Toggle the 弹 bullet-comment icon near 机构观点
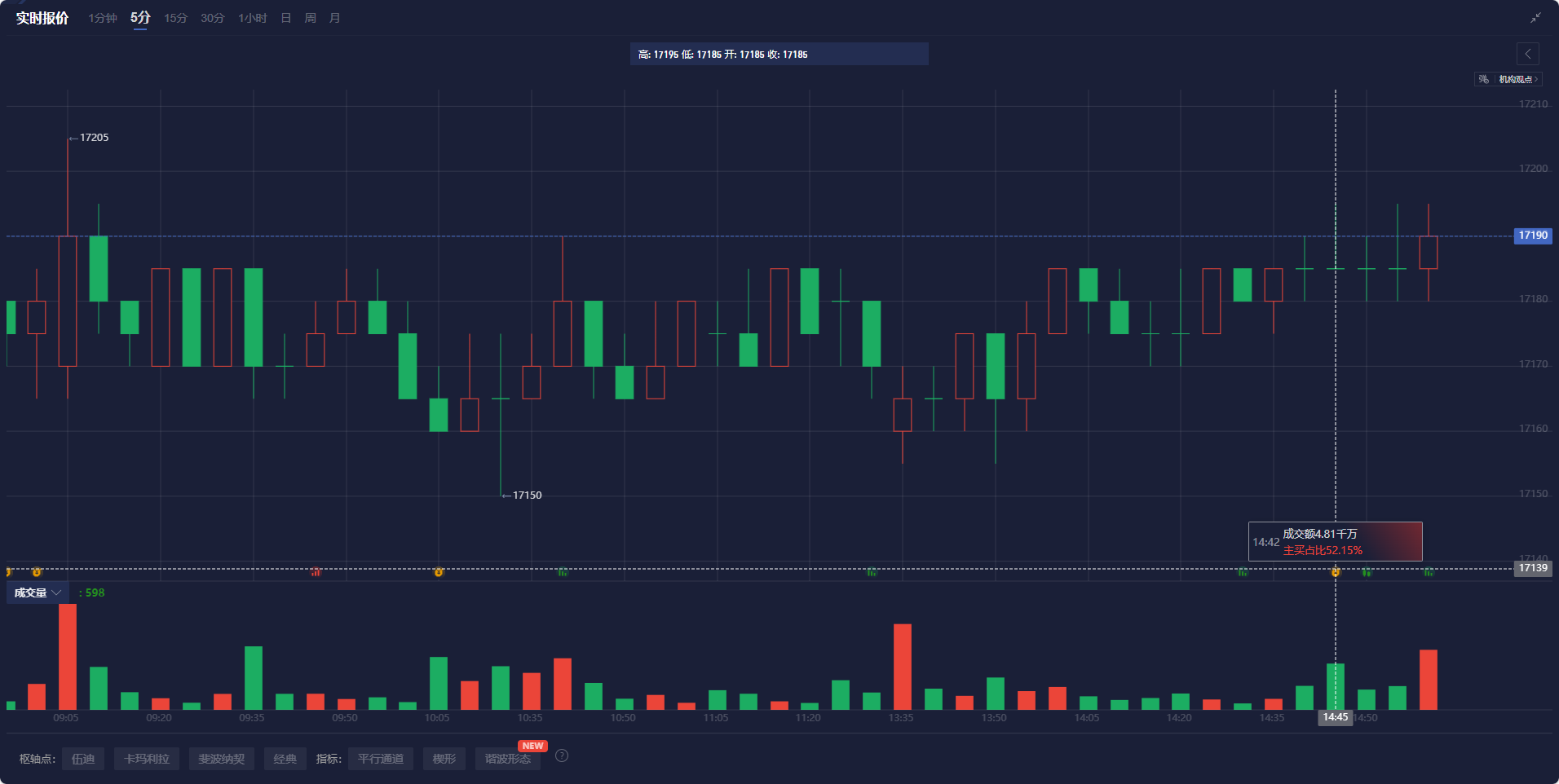The width and height of the screenshot is (1559, 784). coord(1482,79)
